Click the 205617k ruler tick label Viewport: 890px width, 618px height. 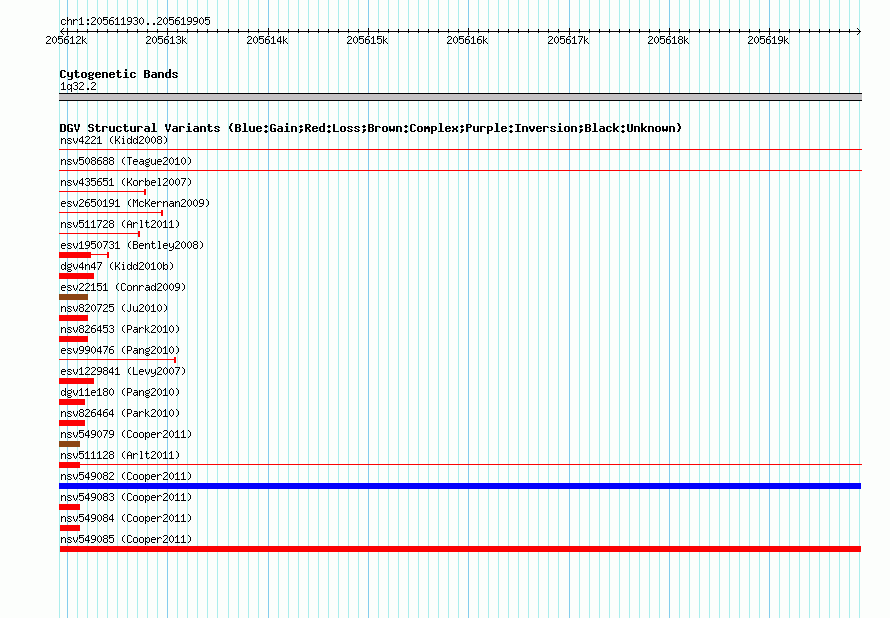click(568, 40)
